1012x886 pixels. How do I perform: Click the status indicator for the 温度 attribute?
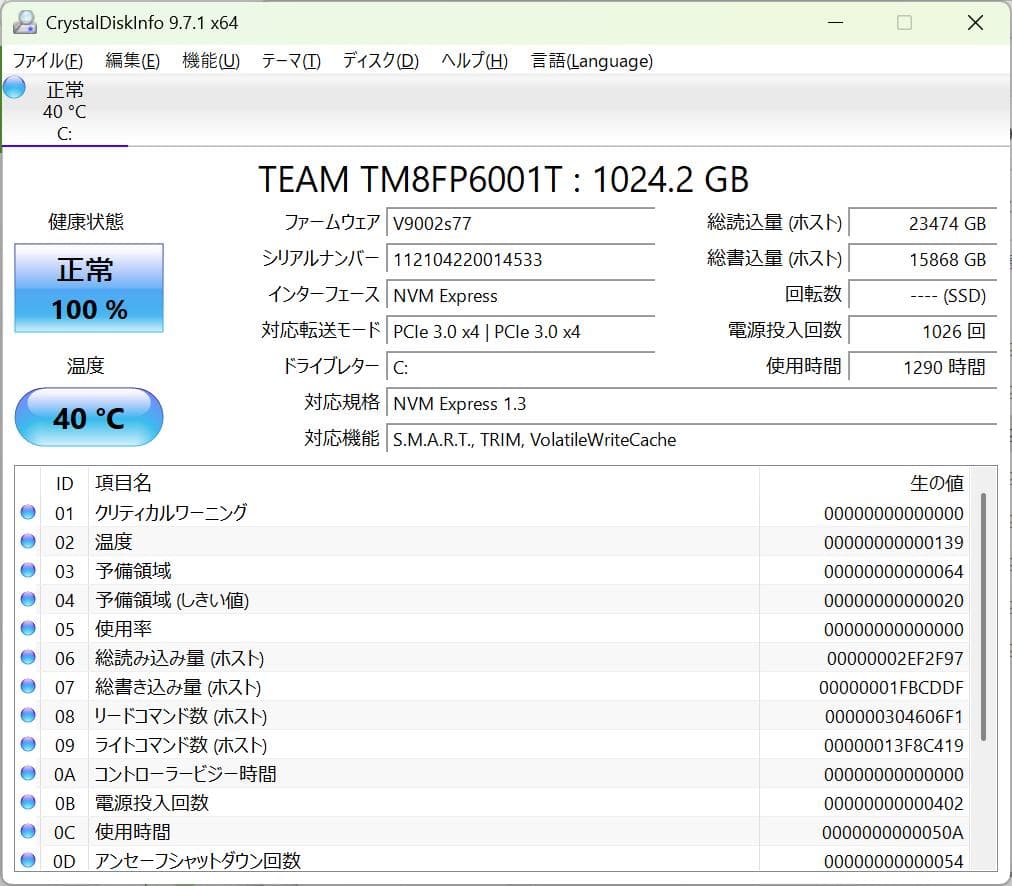(29, 542)
